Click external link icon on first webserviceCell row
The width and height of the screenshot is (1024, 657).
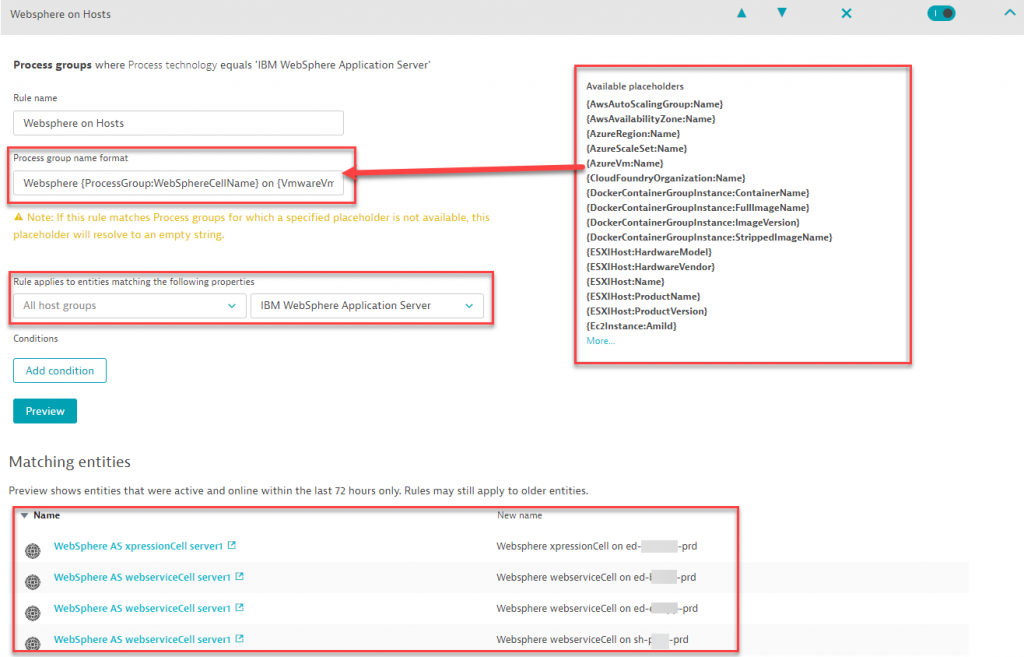click(239, 577)
